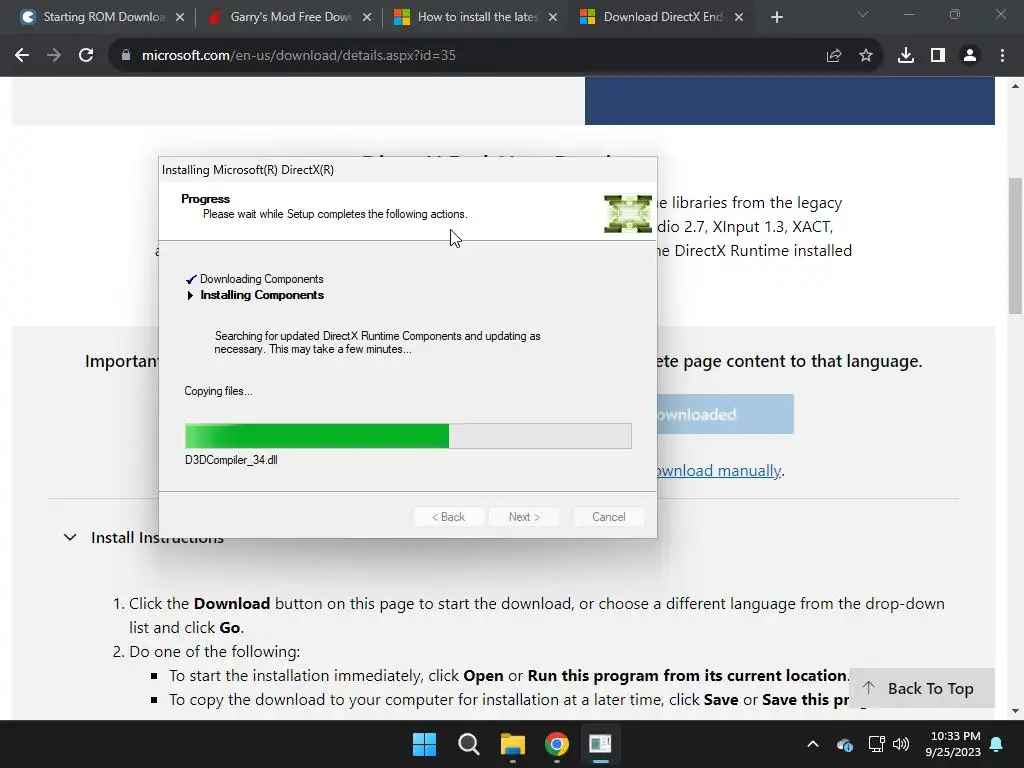Click the Downloading Components checkmark
1024x768 pixels.
point(191,280)
